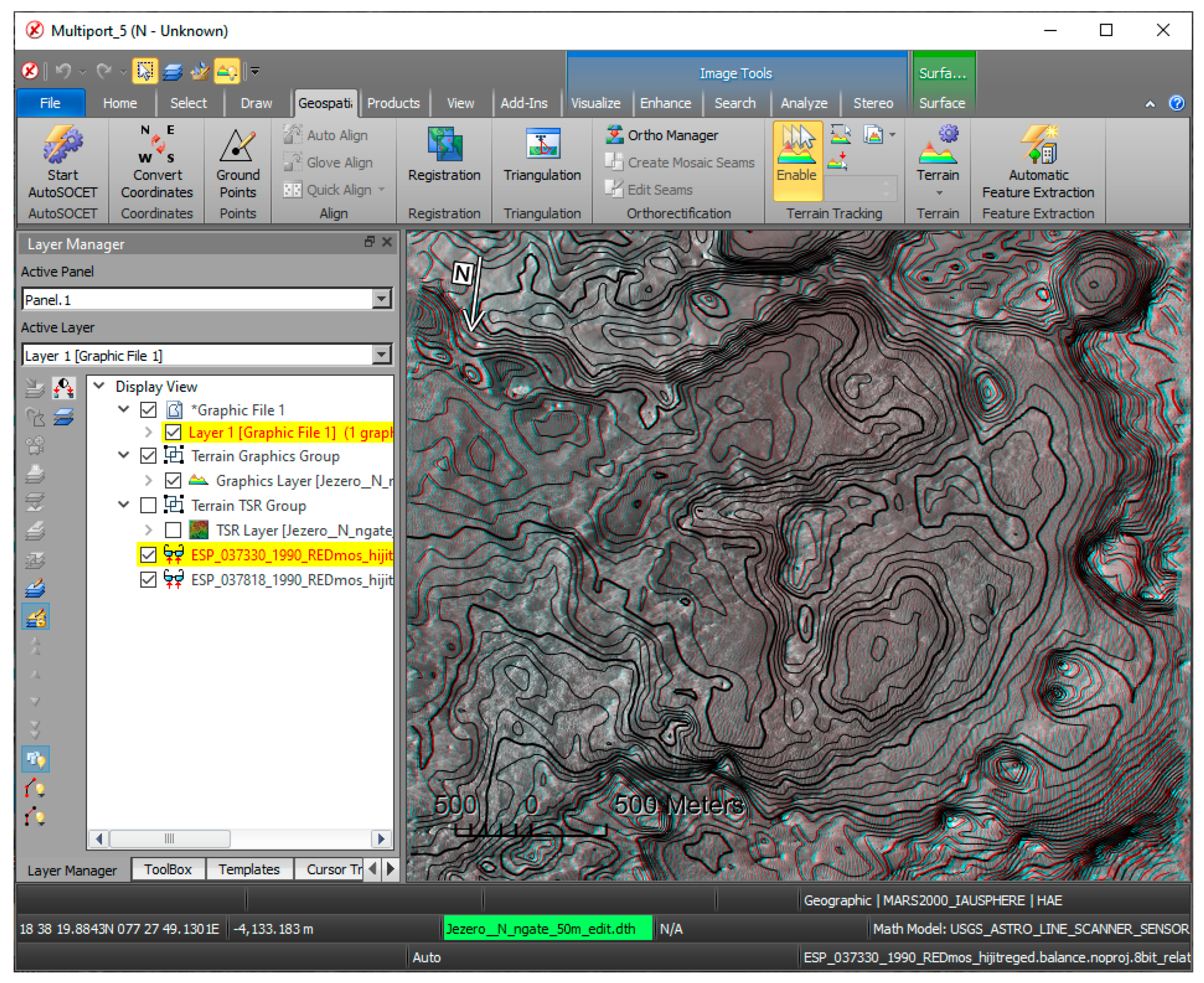Open the Active Panel dropdown

tap(381, 298)
